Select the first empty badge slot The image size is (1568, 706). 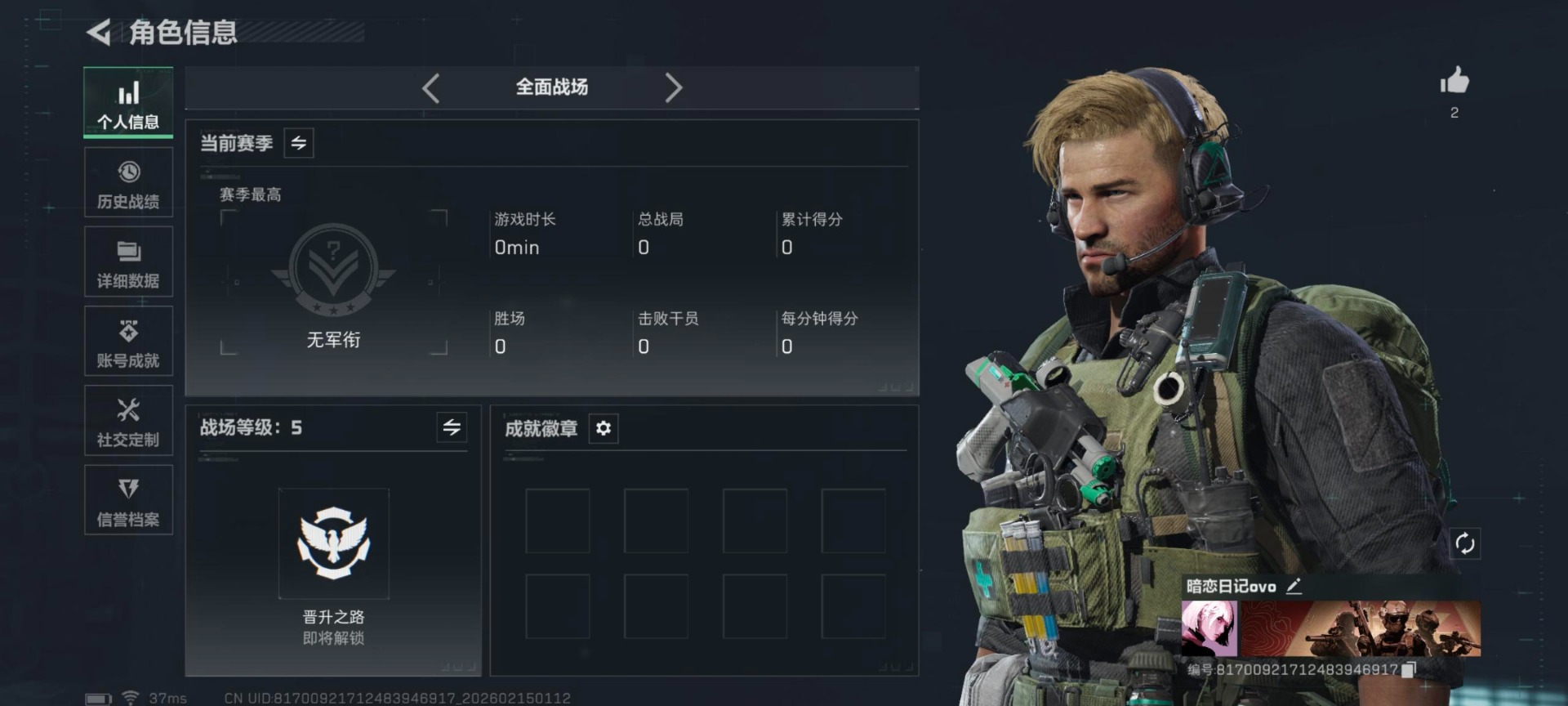point(558,521)
